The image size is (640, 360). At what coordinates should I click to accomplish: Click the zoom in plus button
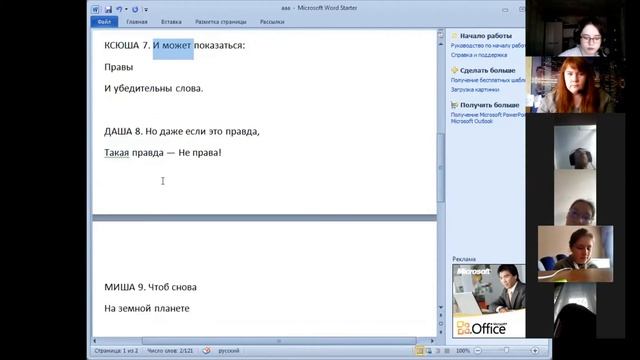click(x=535, y=351)
